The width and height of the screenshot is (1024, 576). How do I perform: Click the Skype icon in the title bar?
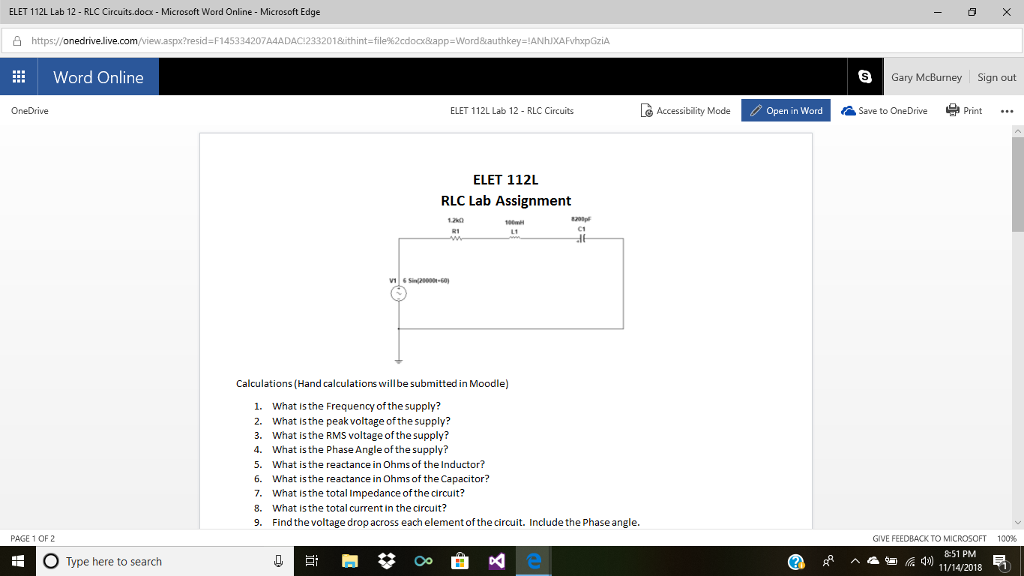(x=864, y=76)
